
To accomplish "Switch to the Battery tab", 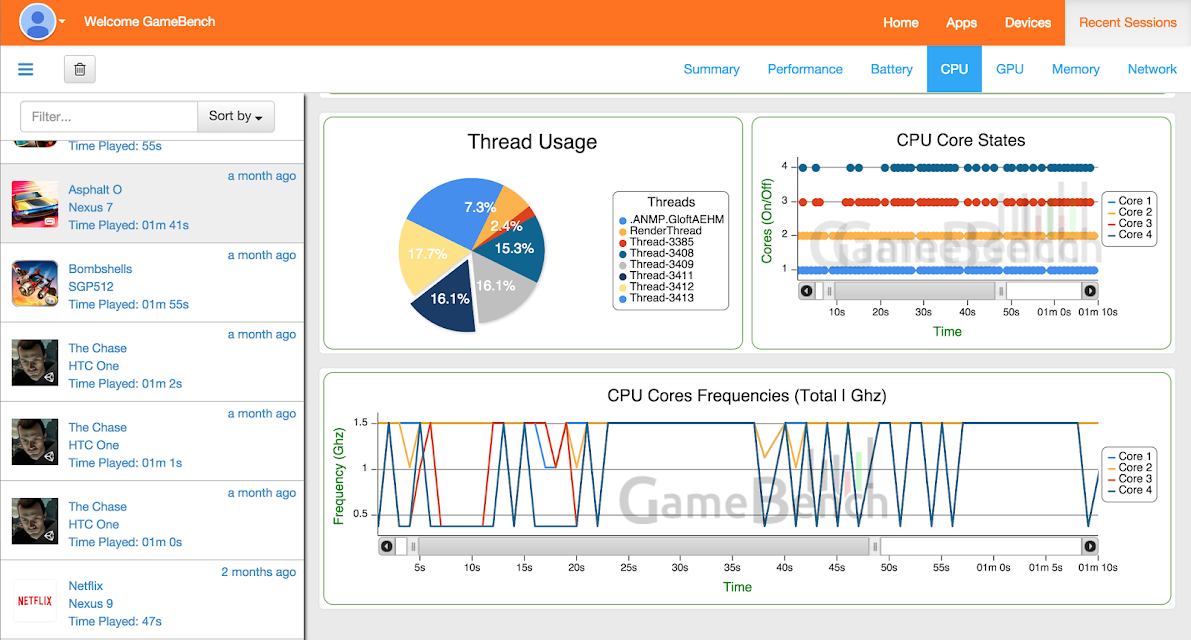I will click(892, 69).
